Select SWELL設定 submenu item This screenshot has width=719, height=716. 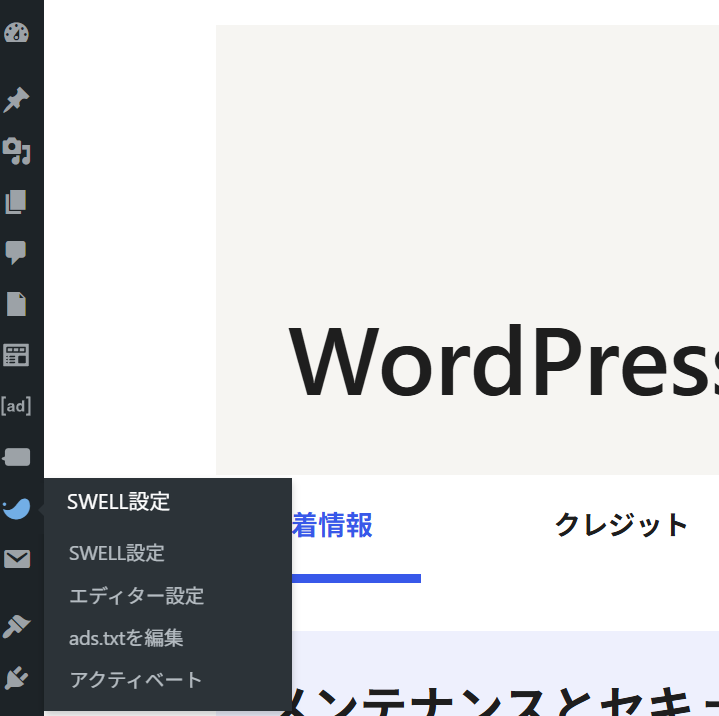pyautogui.click(x=116, y=553)
